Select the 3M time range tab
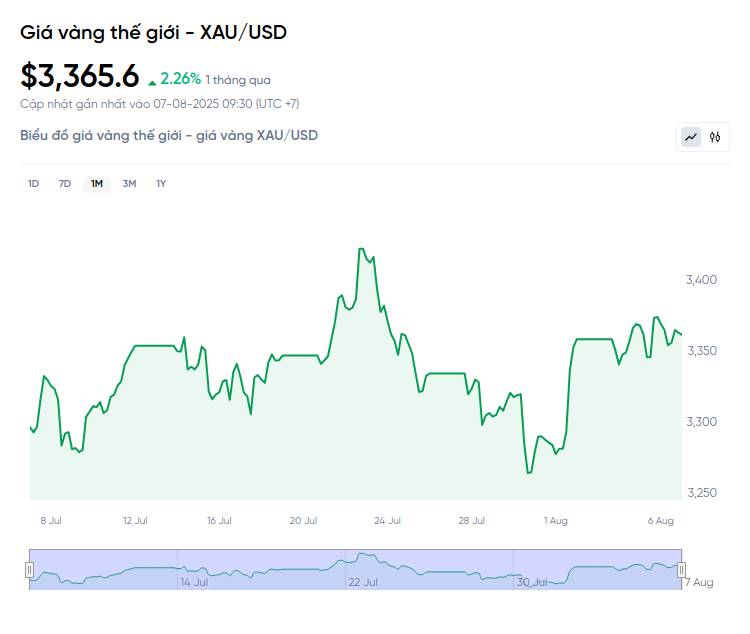The width and height of the screenshot is (750, 634). tap(129, 184)
